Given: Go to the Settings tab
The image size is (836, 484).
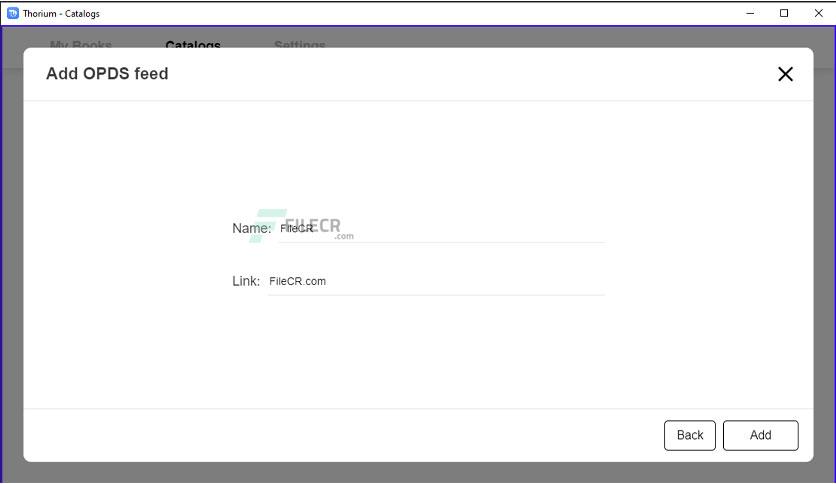Looking at the screenshot, I should tap(300, 45).
